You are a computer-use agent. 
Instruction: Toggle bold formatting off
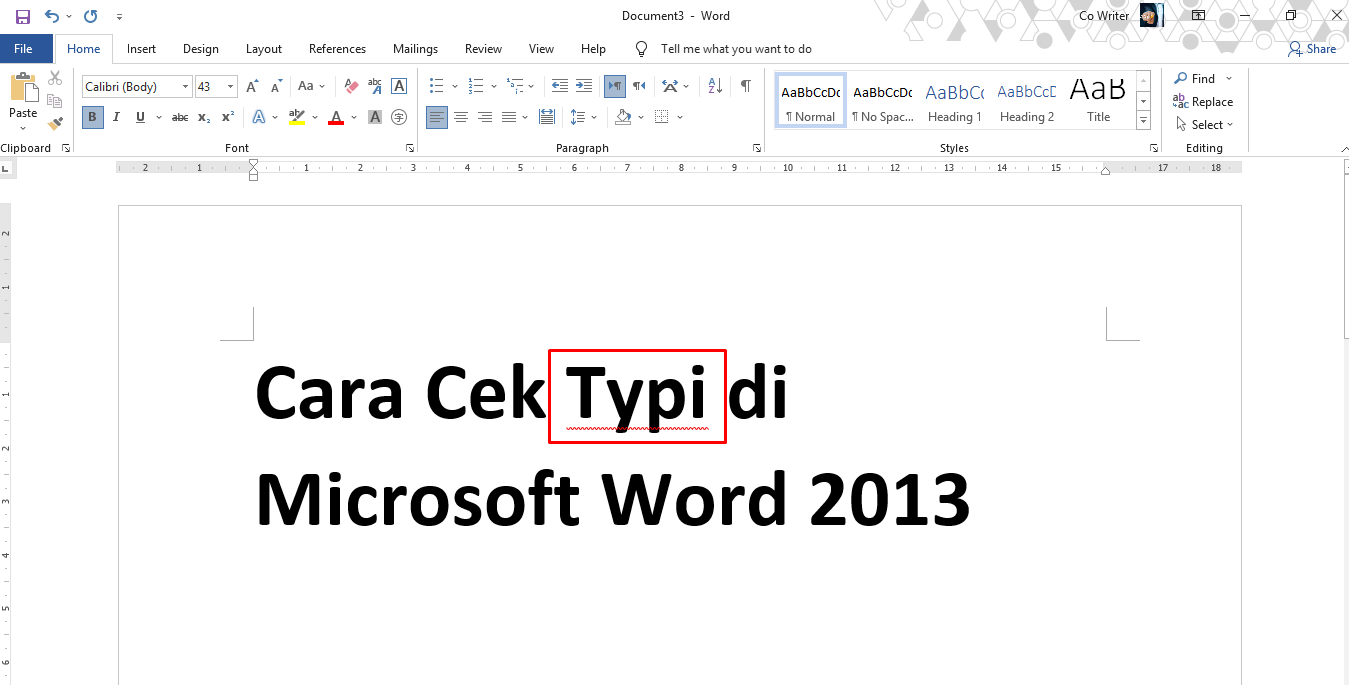click(92, 117)
